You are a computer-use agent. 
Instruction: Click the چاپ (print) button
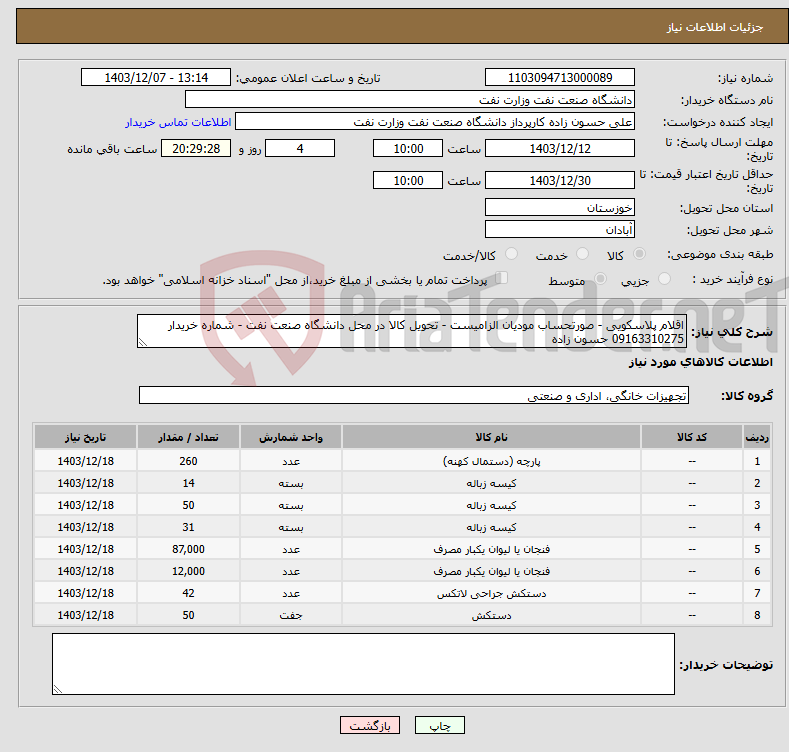point(439,725)
